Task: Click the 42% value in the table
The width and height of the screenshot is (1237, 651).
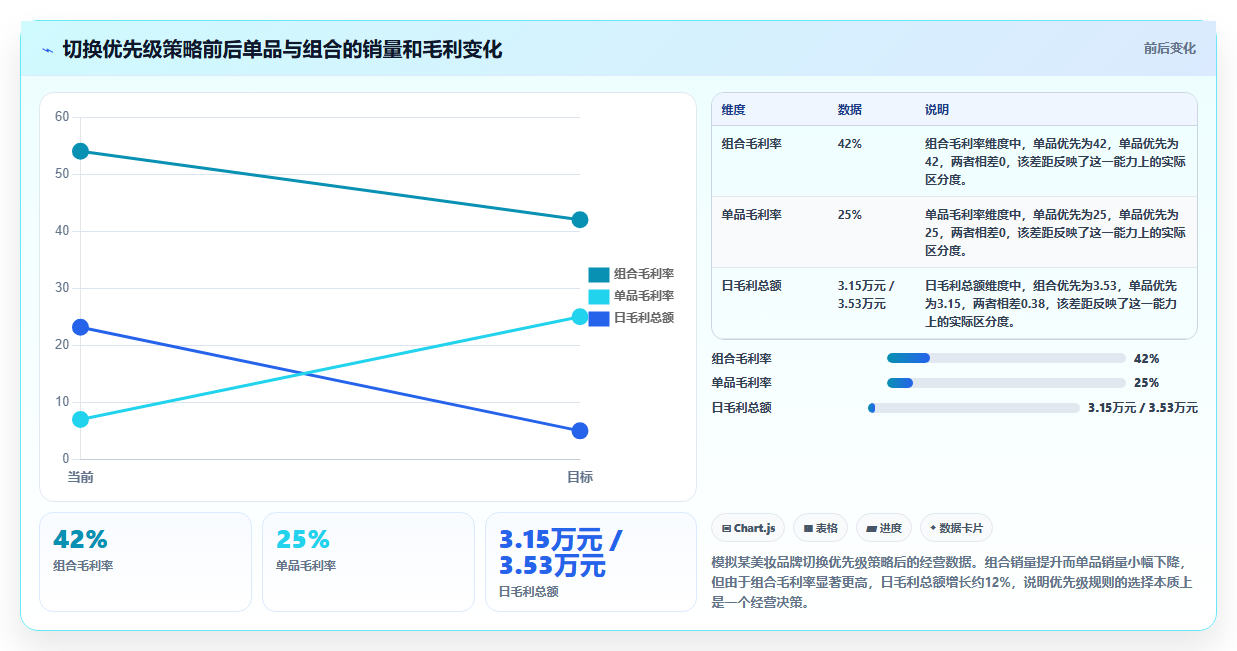Action: pos(850,144)
